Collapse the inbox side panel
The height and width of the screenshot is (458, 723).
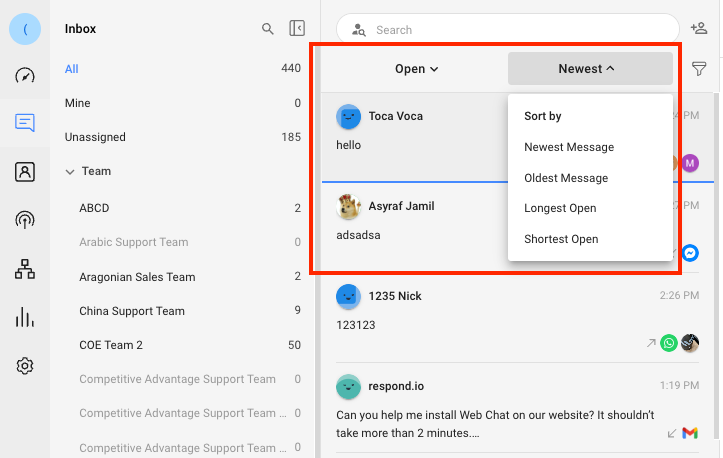(x=296, y=29)
